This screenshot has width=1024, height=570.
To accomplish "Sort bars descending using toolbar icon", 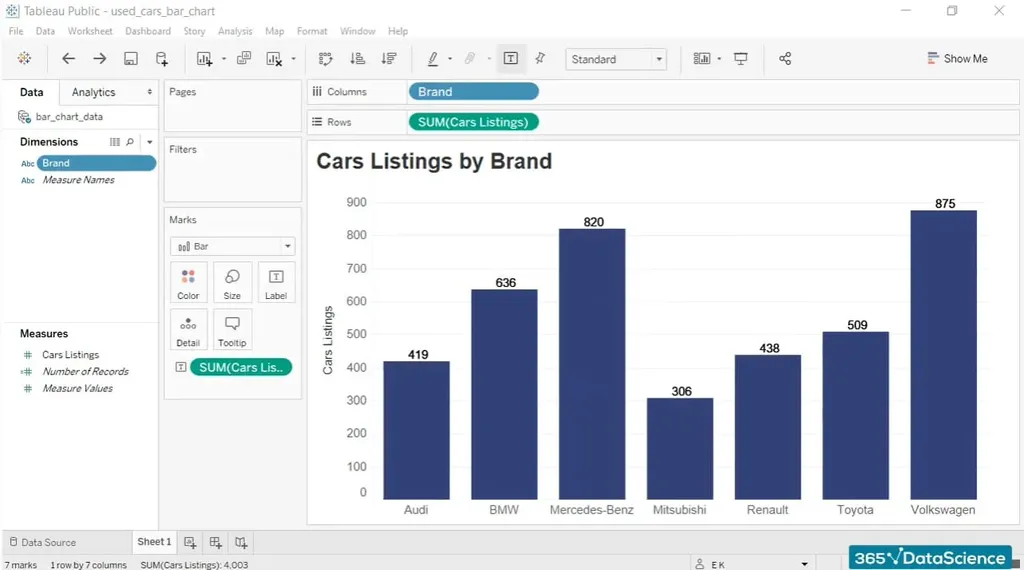I will coord(389,59).
